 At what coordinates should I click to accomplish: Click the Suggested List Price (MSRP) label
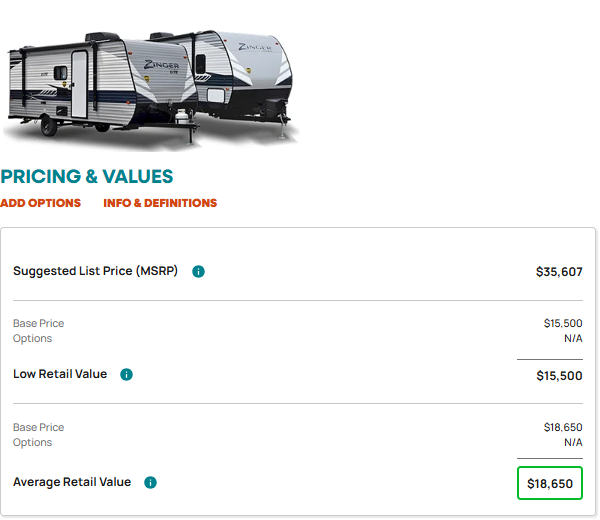tap(95, 271)
